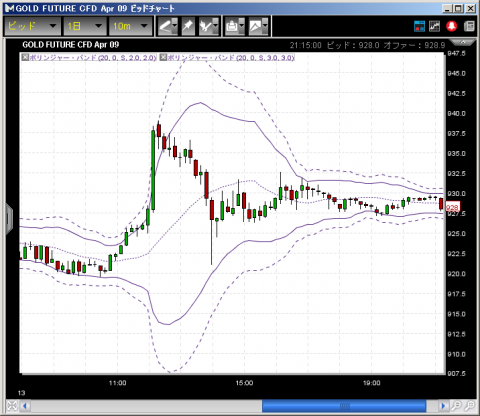Click the pushpin icon in toolbar

(188, 26)
